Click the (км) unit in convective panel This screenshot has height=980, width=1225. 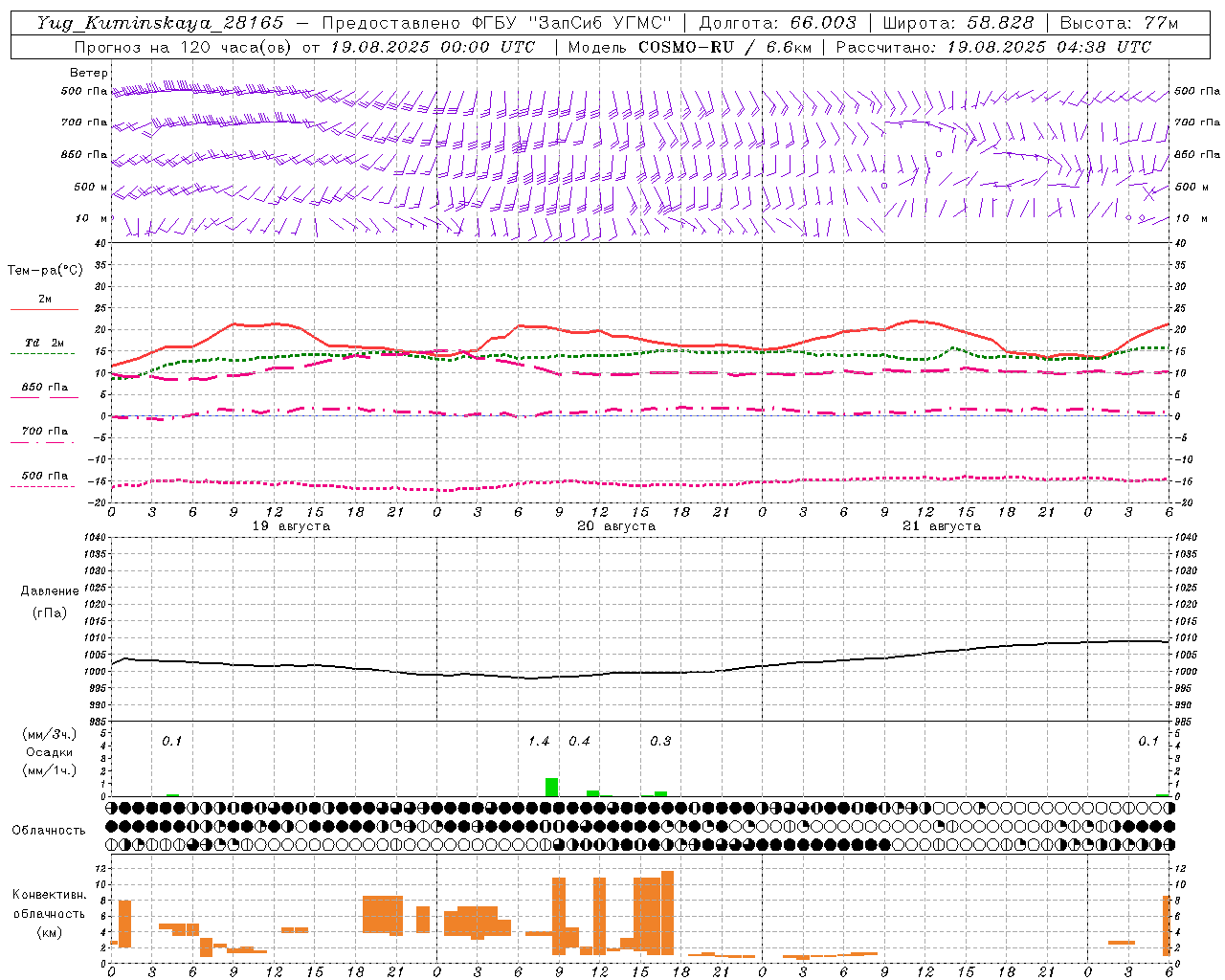[x=49, y=932]
